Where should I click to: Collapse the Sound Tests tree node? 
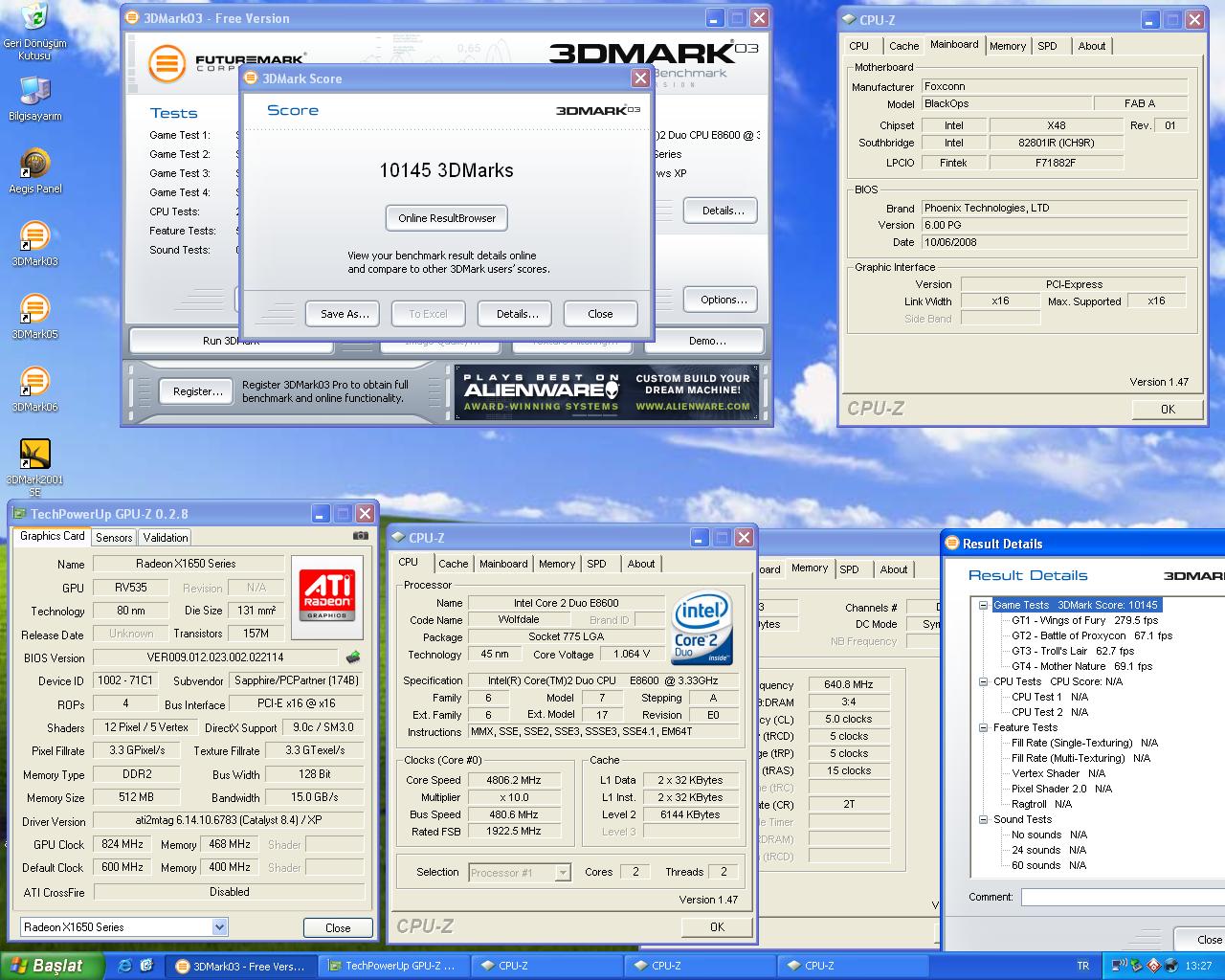[984, 819]
